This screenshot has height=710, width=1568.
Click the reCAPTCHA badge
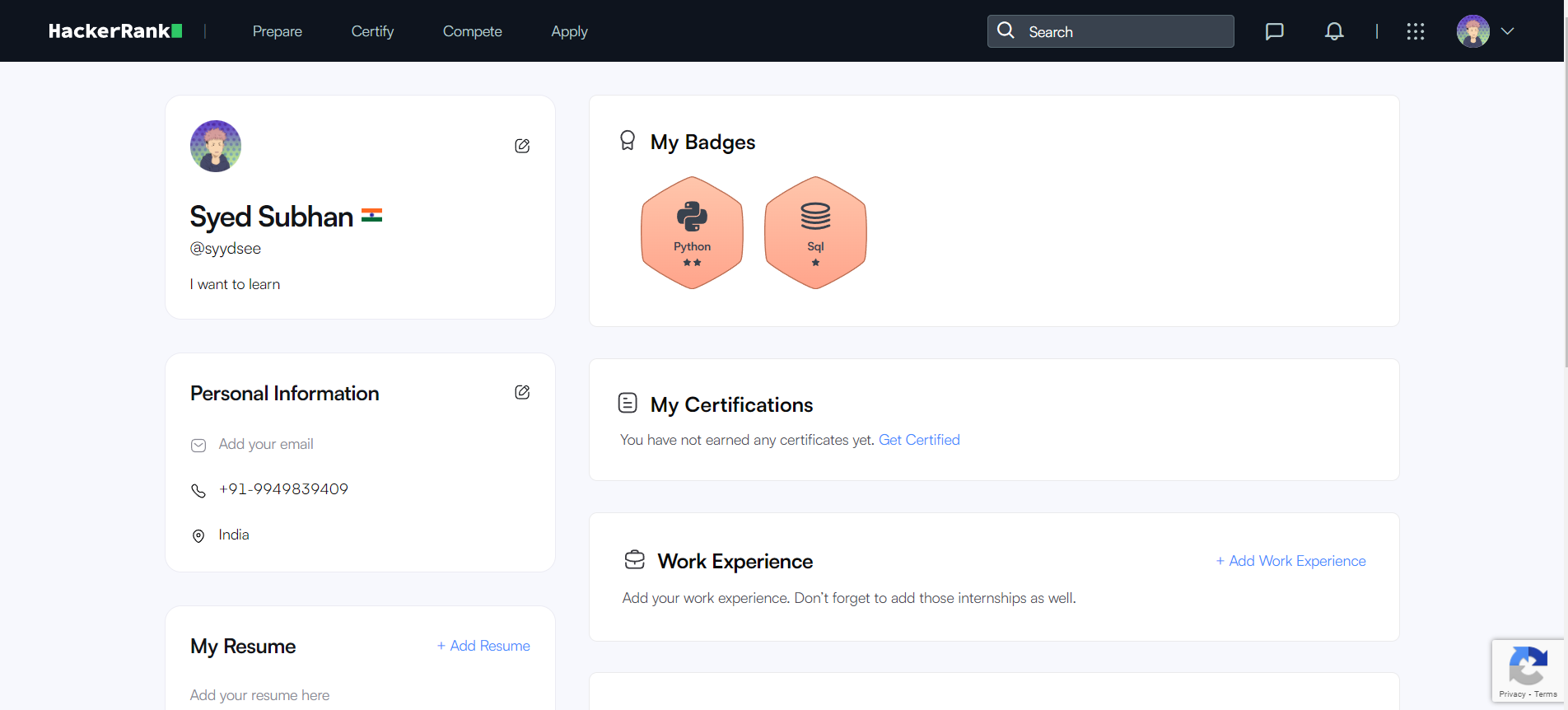click(x=1528, y=671)
